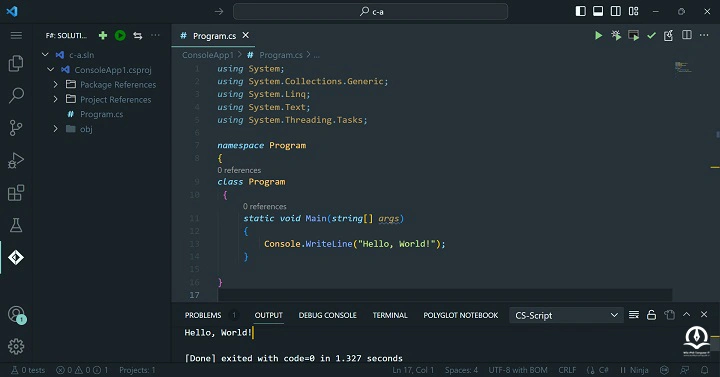The height and width of the screenshot is (377, 720).
Task: Expand the obj folder
Action: (56, 129)
